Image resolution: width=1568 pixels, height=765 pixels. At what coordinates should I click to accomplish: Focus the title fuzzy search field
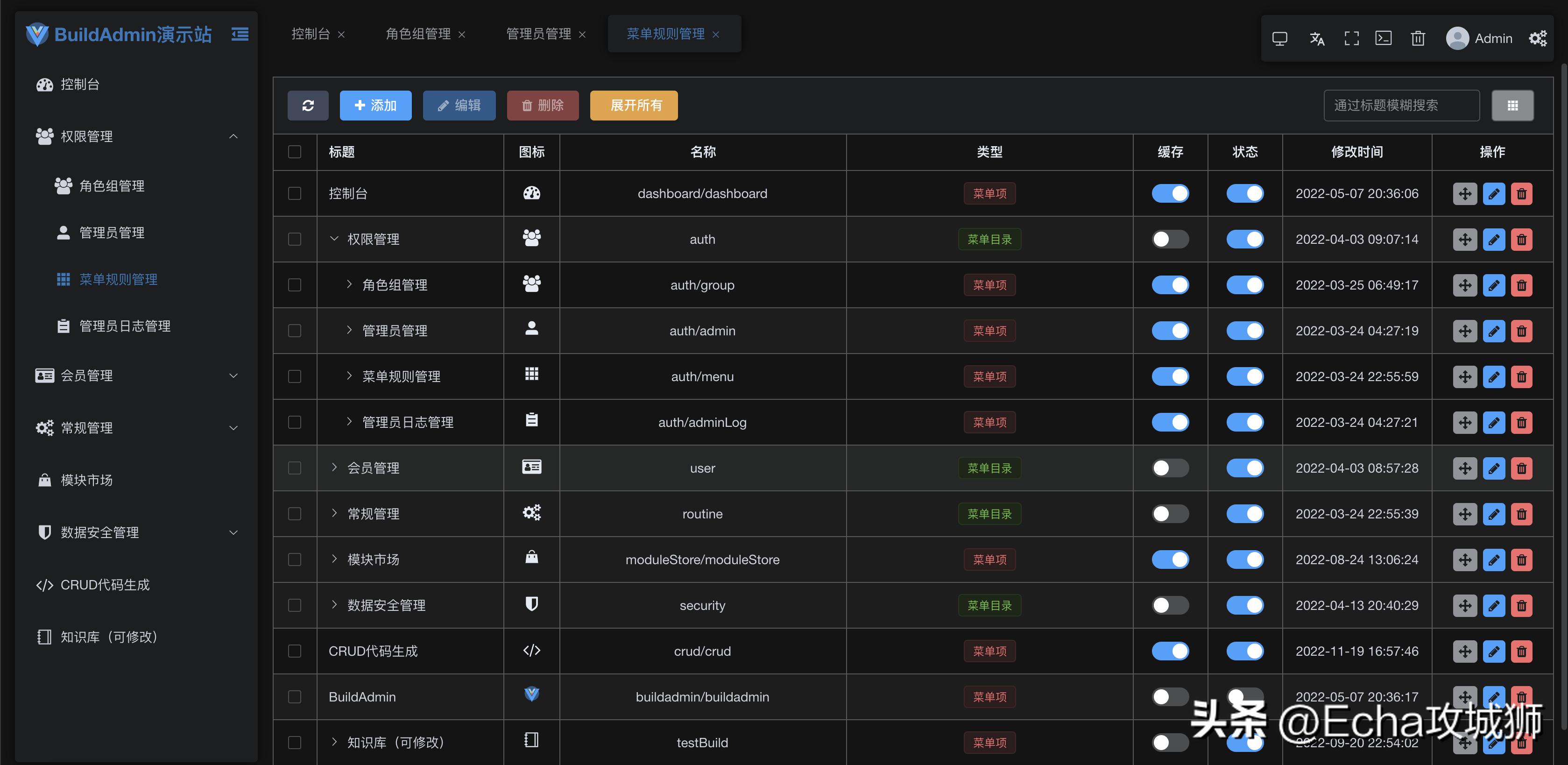1401,105
